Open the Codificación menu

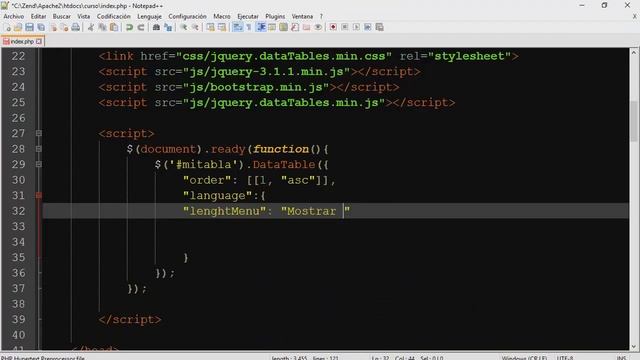tap(113, 16)
